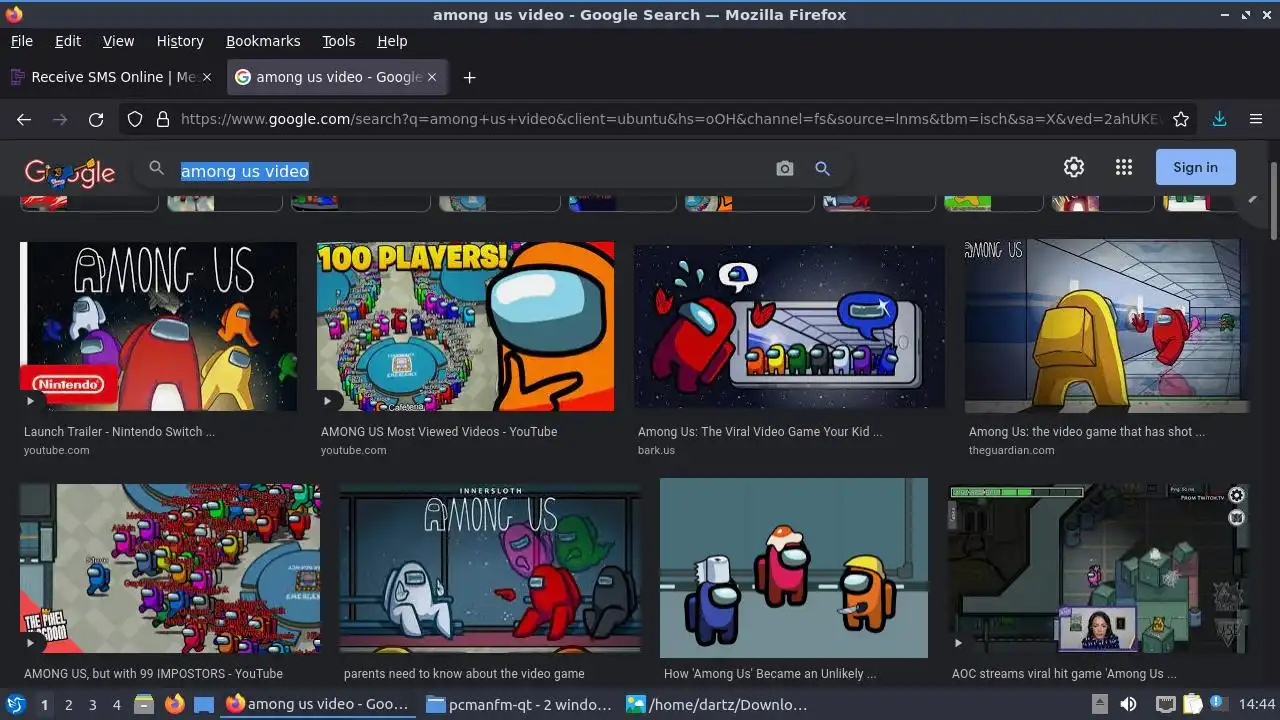This screenshot has width=1280, height=720.
Task: Click the show desktop taskbar icon
Action: coord(204,705)
